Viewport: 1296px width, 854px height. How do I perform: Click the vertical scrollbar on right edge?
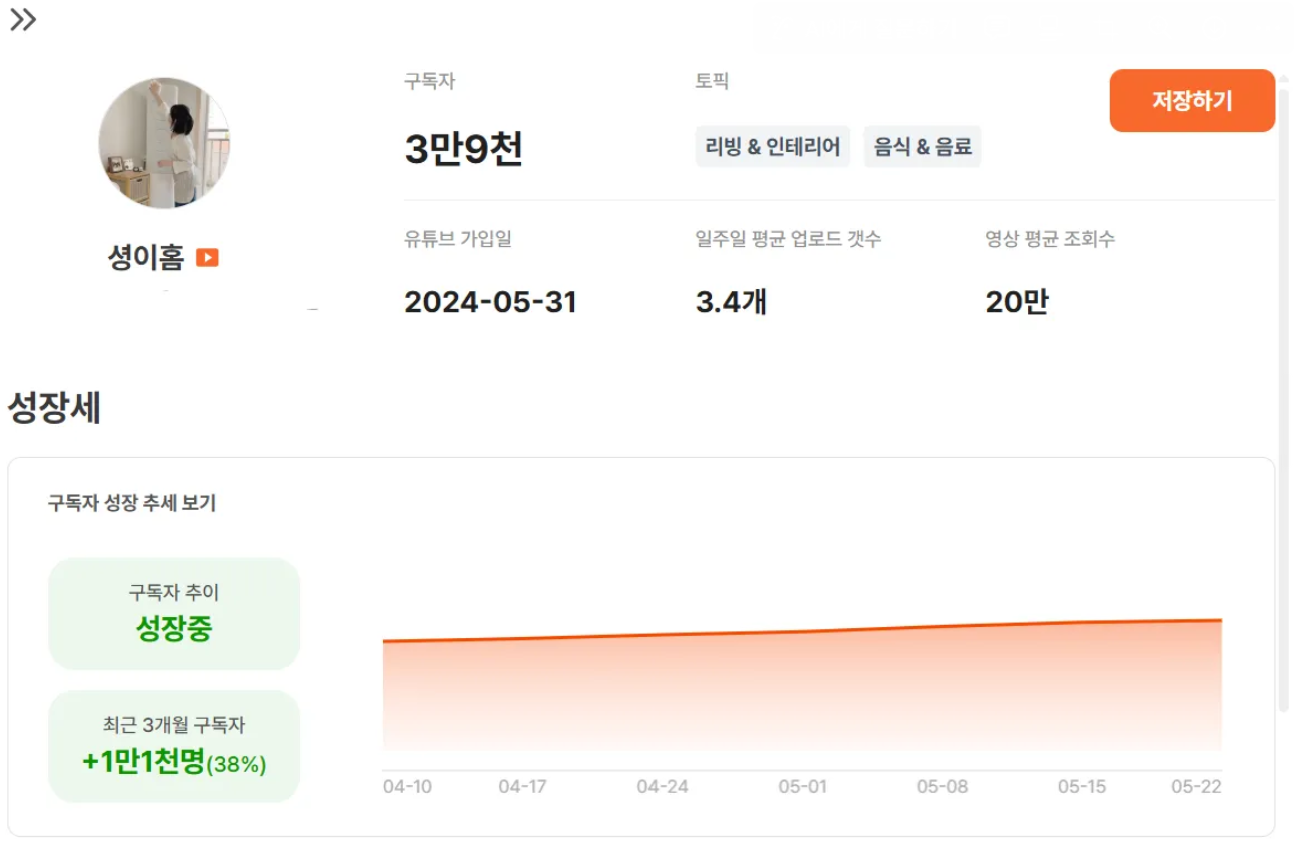pyautogui.click(x=1284, y=400)
